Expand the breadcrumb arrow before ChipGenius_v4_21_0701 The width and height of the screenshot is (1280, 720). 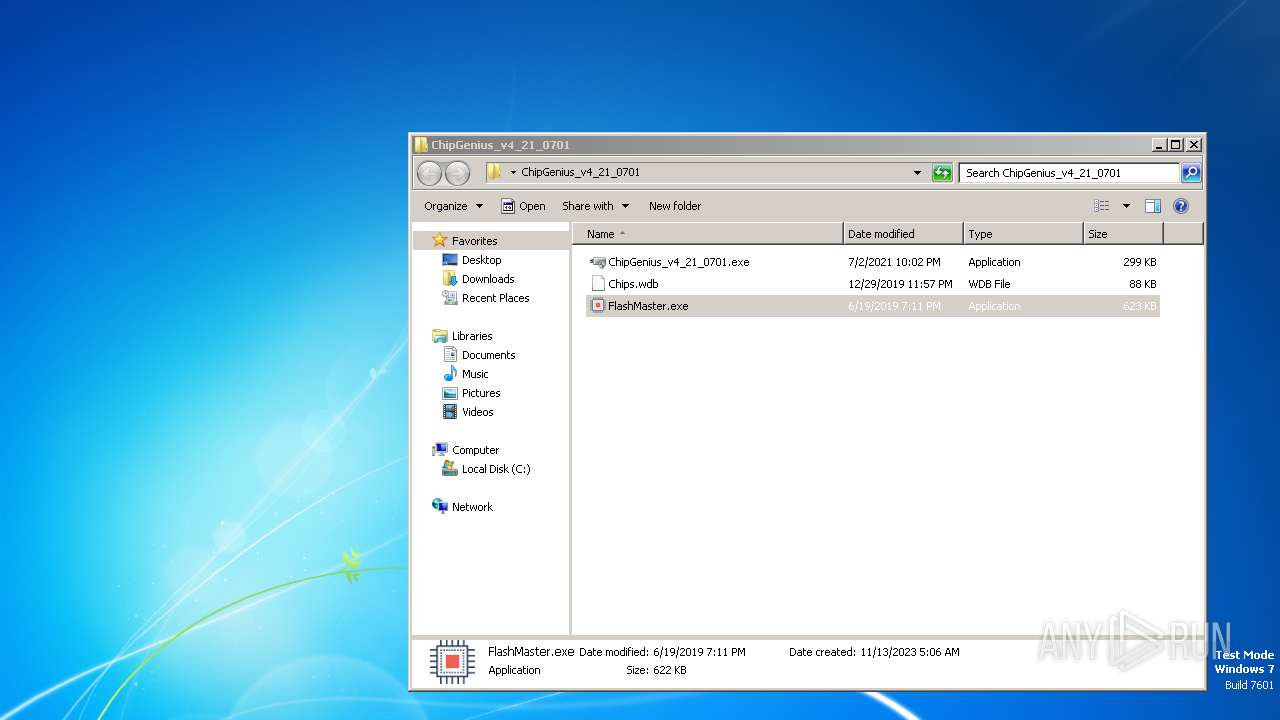pyautogui.click(x=513, y=172)
